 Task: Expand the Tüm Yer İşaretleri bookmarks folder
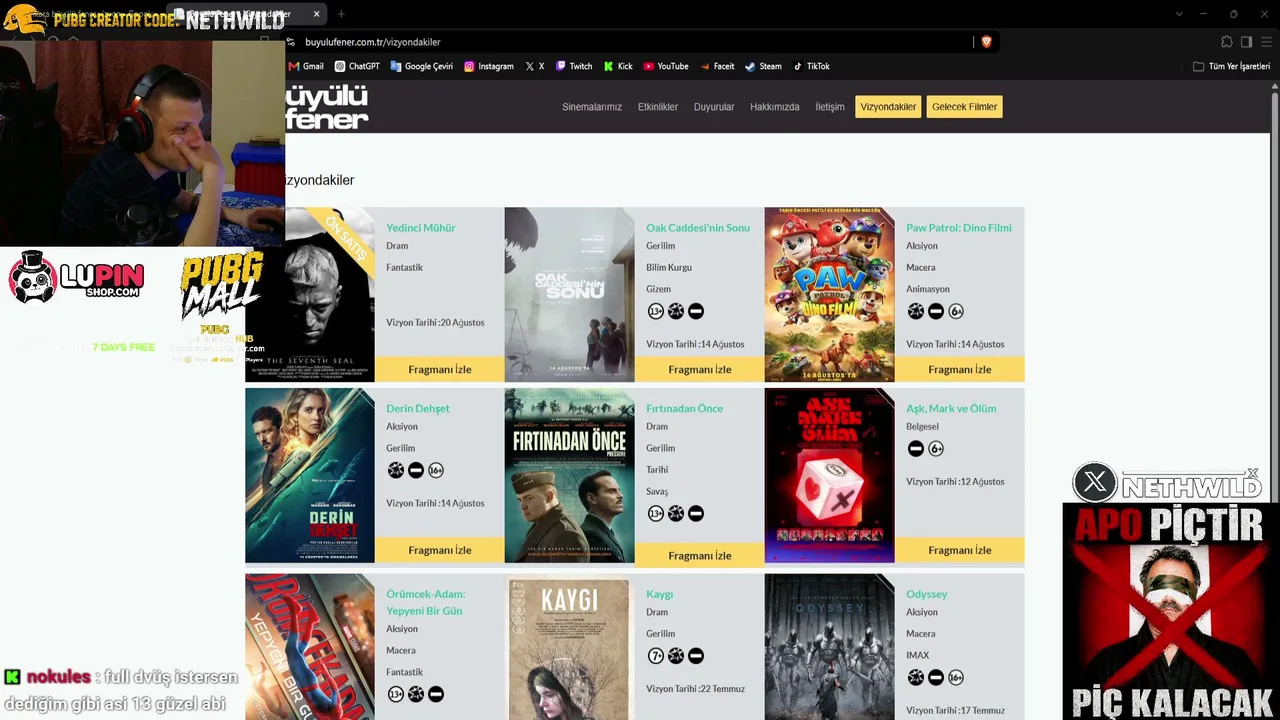[1231, 66]
